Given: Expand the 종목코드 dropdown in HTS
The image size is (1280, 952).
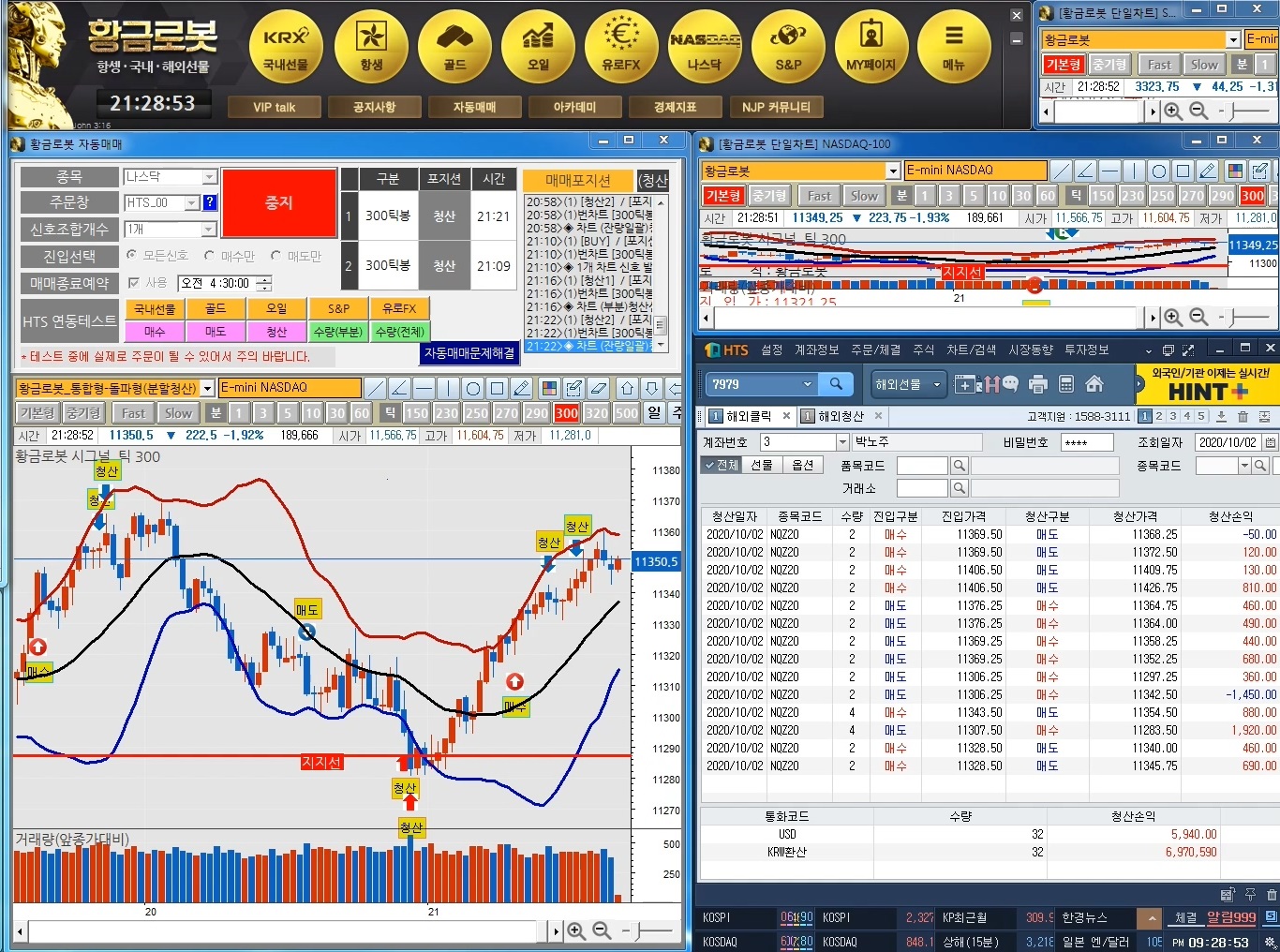Looking at the screenshot, I should point(1244,466).
